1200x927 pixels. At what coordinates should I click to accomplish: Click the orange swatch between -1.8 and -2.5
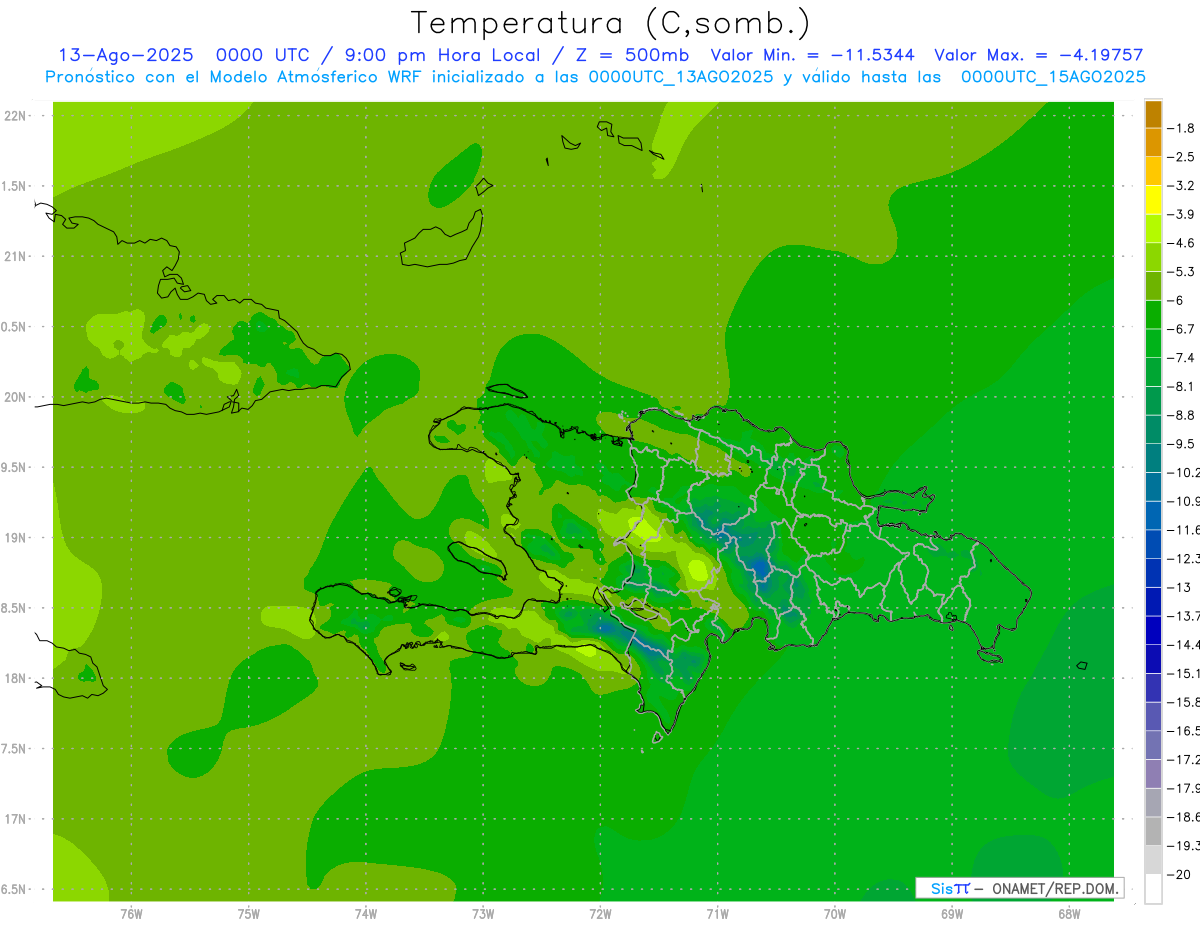click(1154, 143)
